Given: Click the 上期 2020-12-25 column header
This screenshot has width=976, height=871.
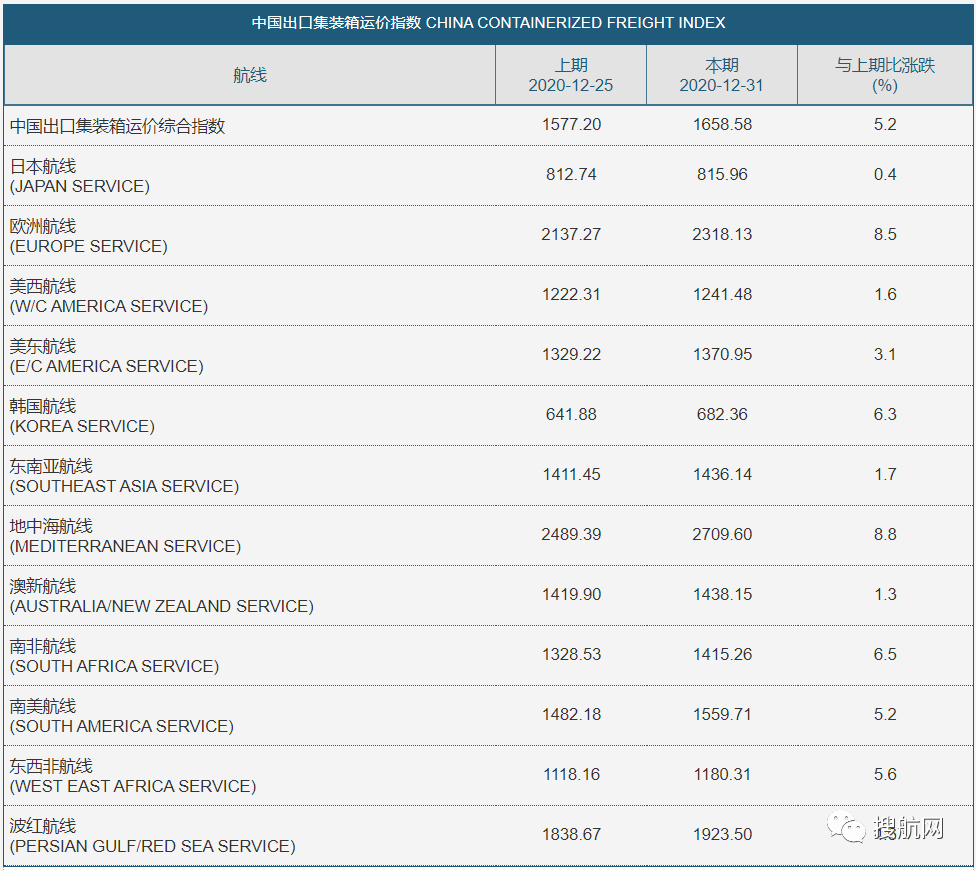Looking at the screenshot, I should 571,74.
